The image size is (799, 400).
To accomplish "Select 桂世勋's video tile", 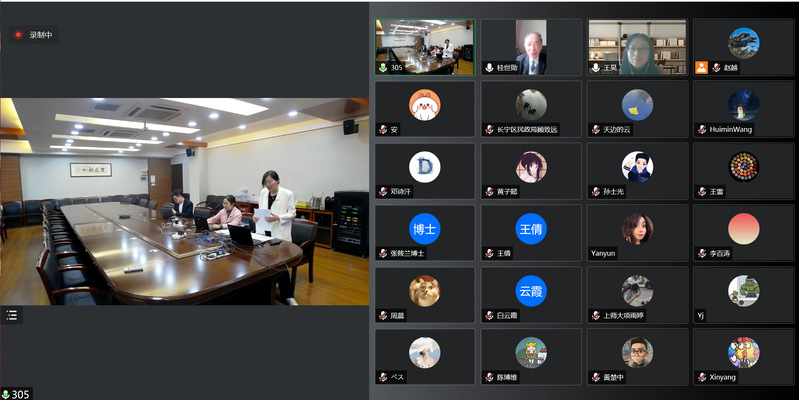I will coord(531,47).
